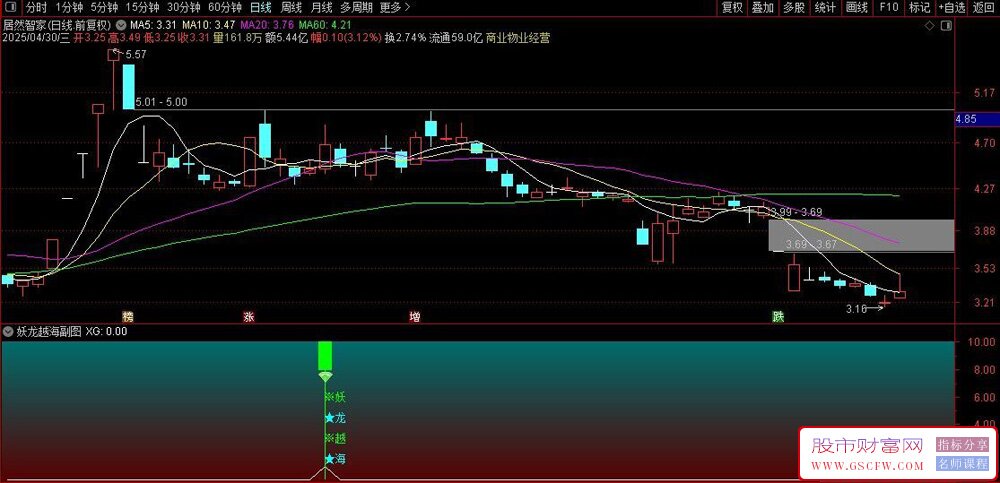Click the 标记 mark button

(919, 8)
